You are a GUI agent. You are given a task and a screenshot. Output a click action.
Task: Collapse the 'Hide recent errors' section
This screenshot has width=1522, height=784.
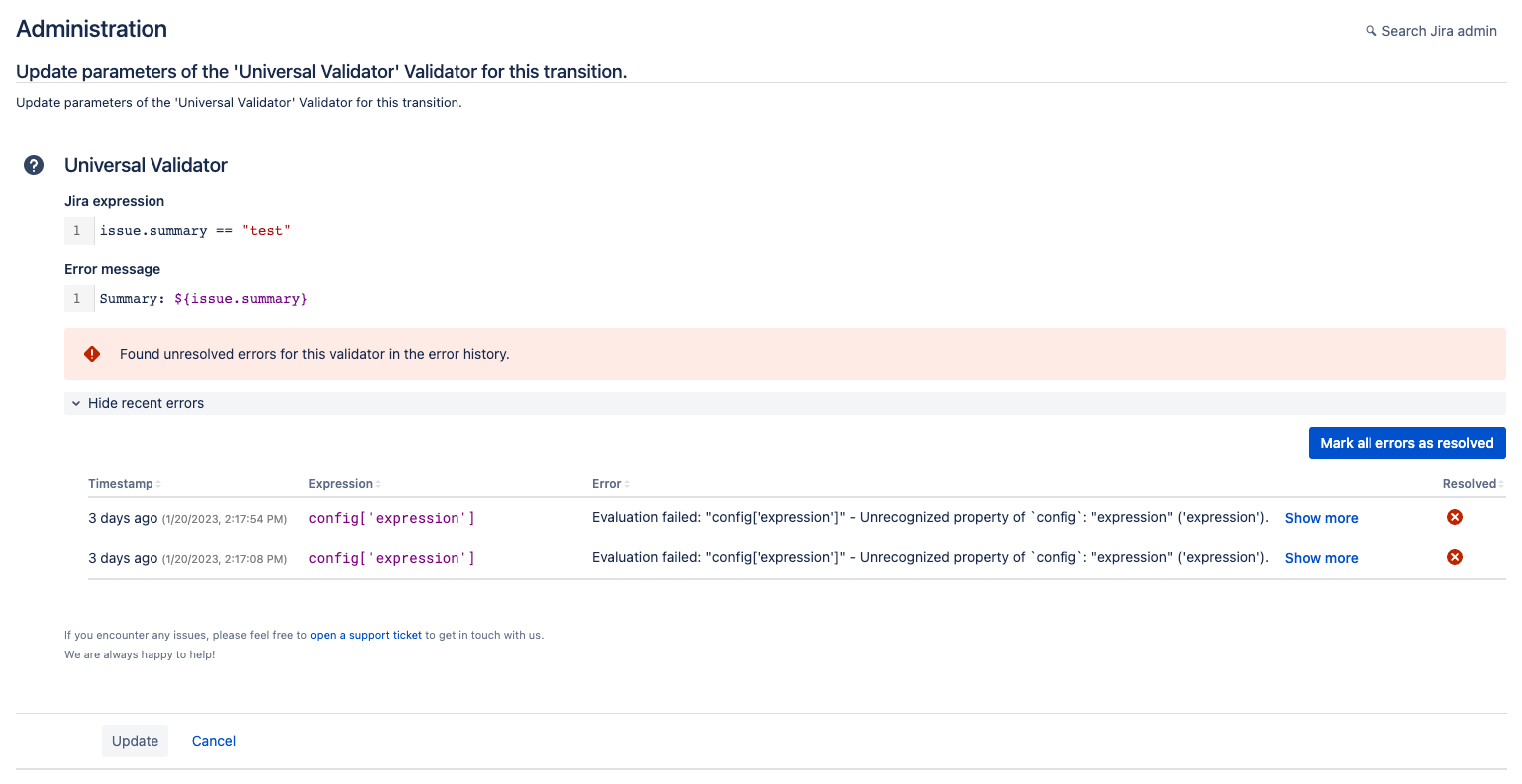tap(146, 403)
